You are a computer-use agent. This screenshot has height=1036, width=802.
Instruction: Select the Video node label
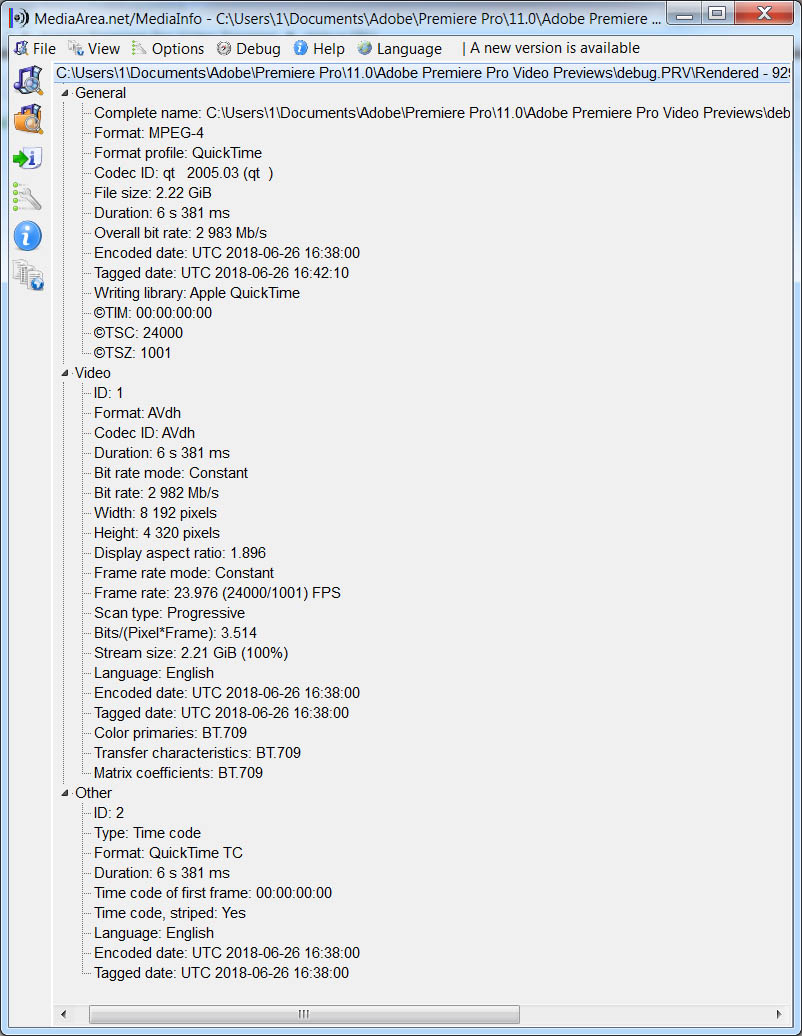pyautogui.click(x=93, y=373)
